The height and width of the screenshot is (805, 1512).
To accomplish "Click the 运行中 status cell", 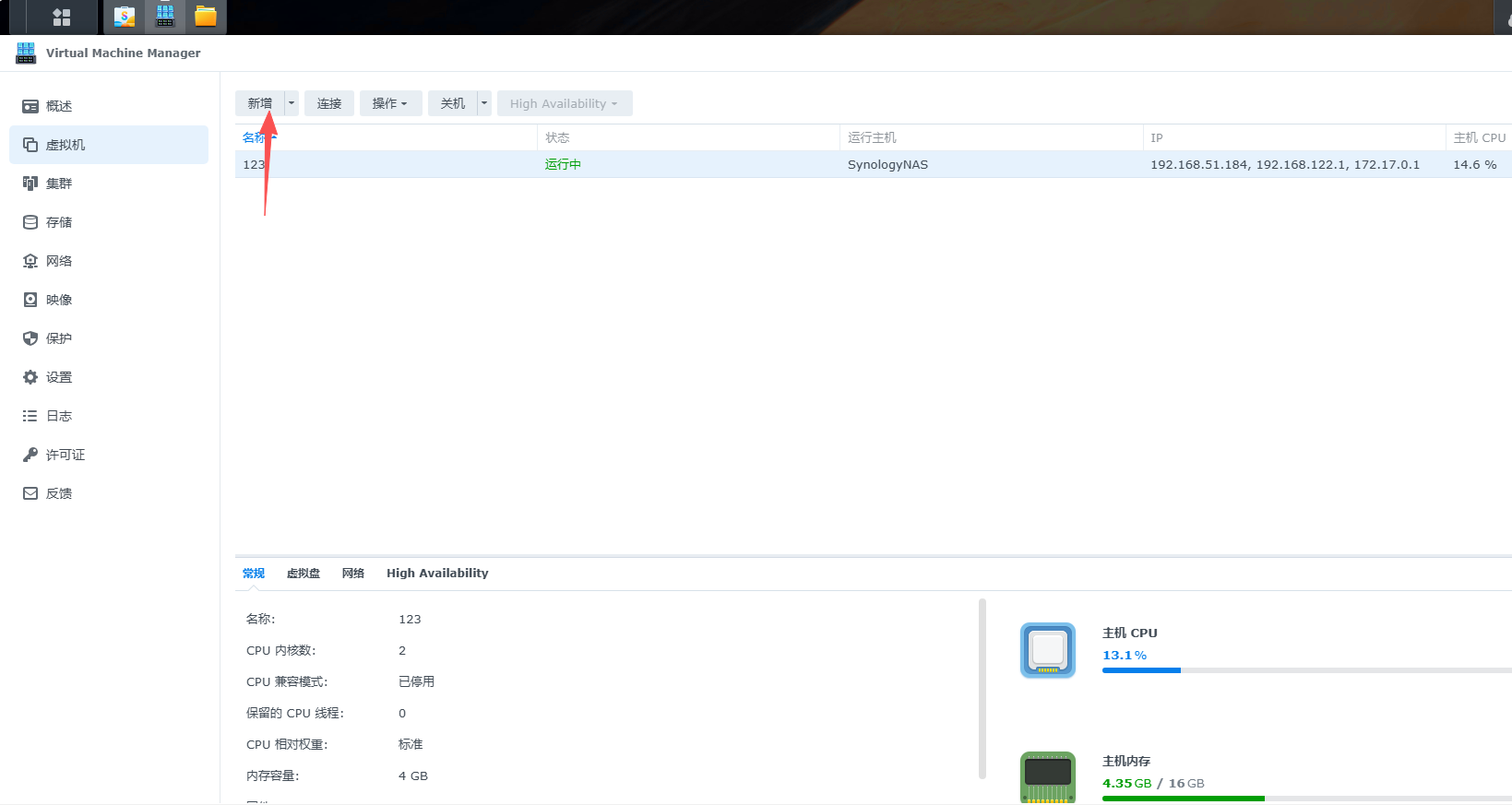I will tap(563, 164).
